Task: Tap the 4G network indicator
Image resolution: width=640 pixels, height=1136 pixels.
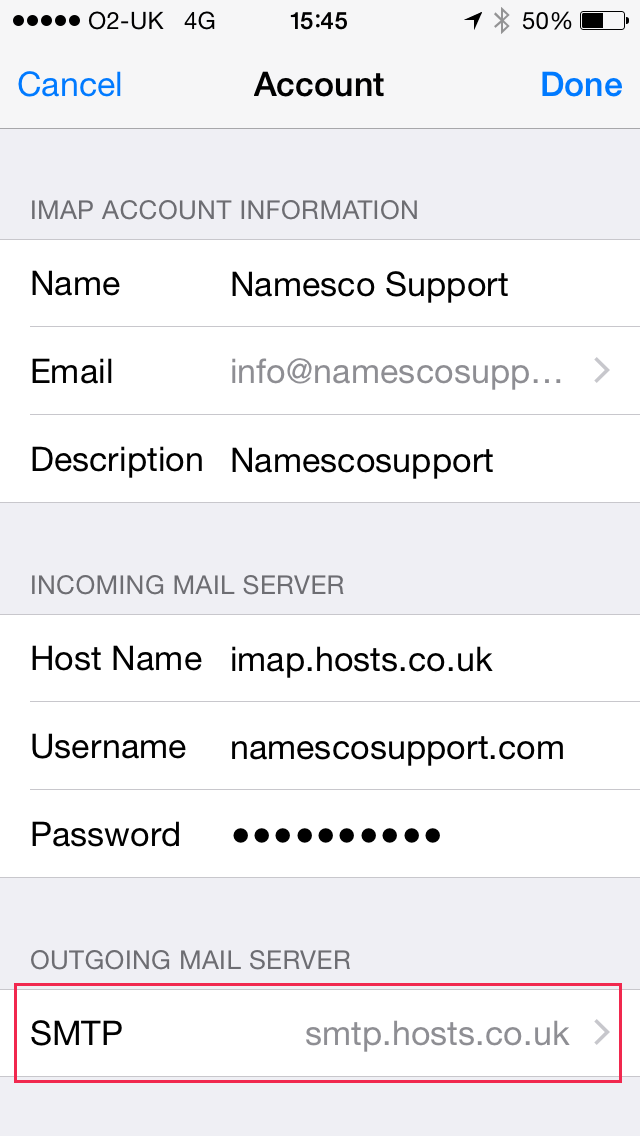Action: tap(199, 22)
